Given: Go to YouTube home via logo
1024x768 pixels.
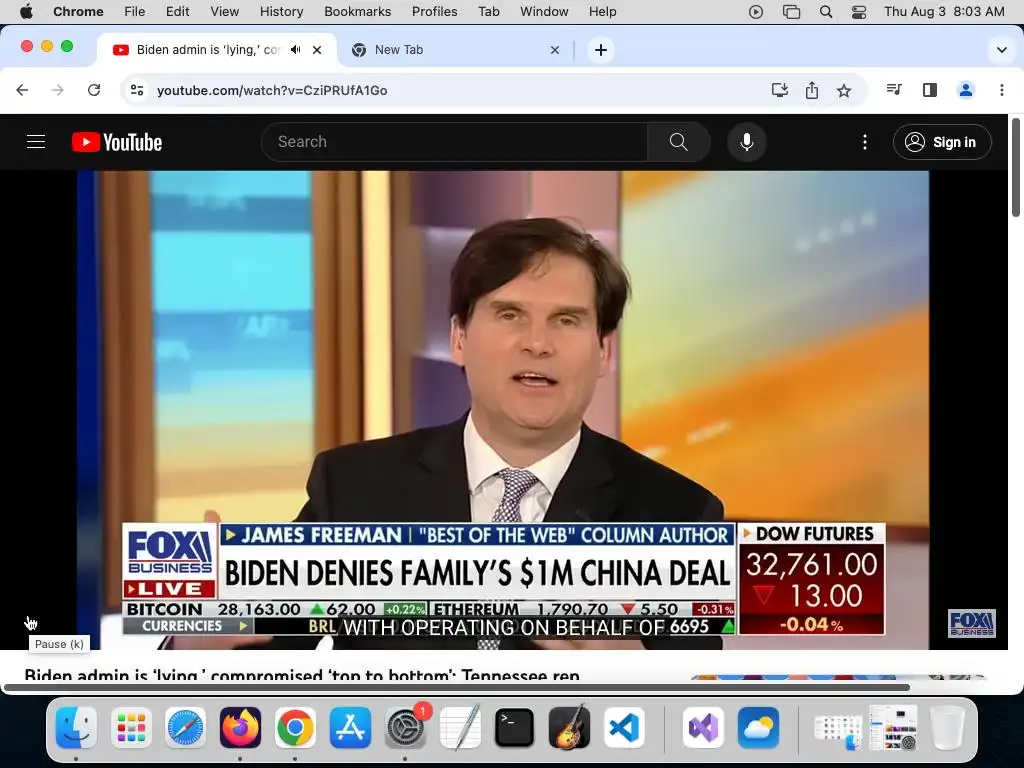Looking at the screenshot, I should tap(117, 142).
